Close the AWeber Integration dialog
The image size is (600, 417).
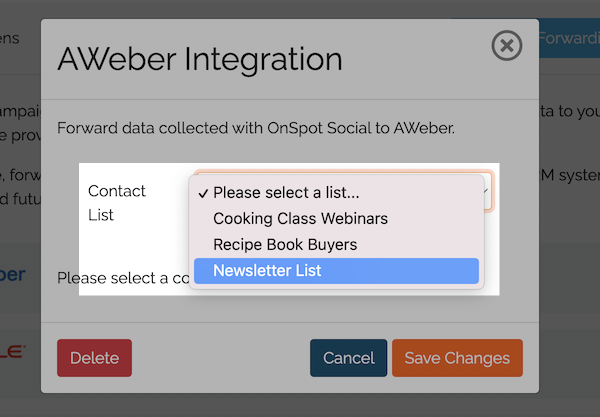(507, 46)
